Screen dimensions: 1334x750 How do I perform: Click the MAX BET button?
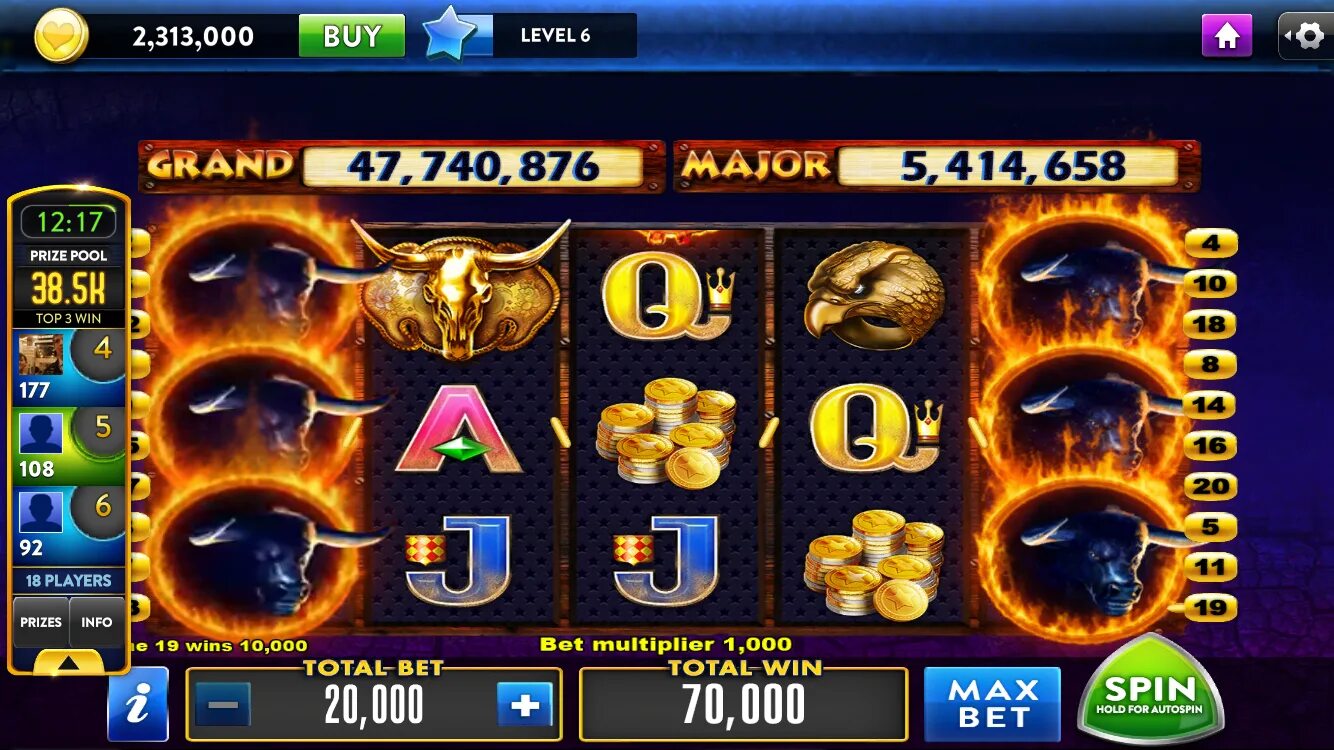pos(992,704)
